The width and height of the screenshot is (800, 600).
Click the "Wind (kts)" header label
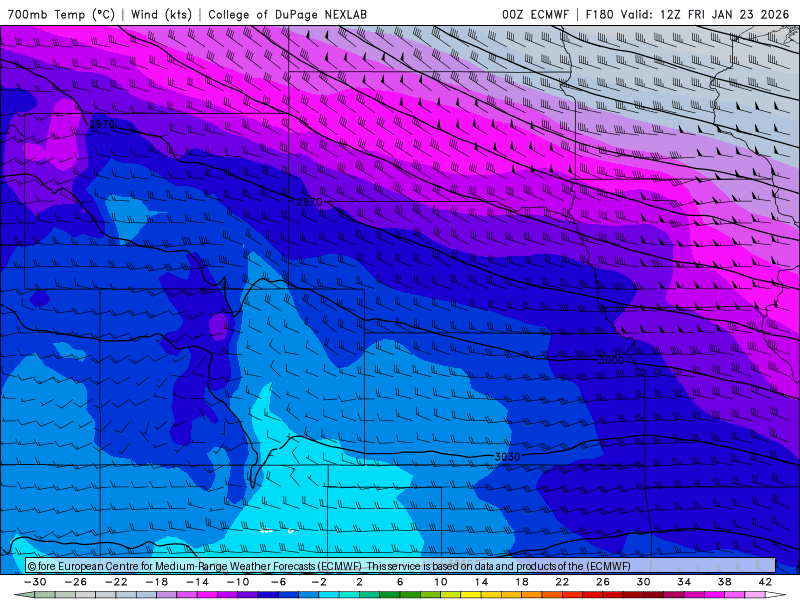coord(161,14)
